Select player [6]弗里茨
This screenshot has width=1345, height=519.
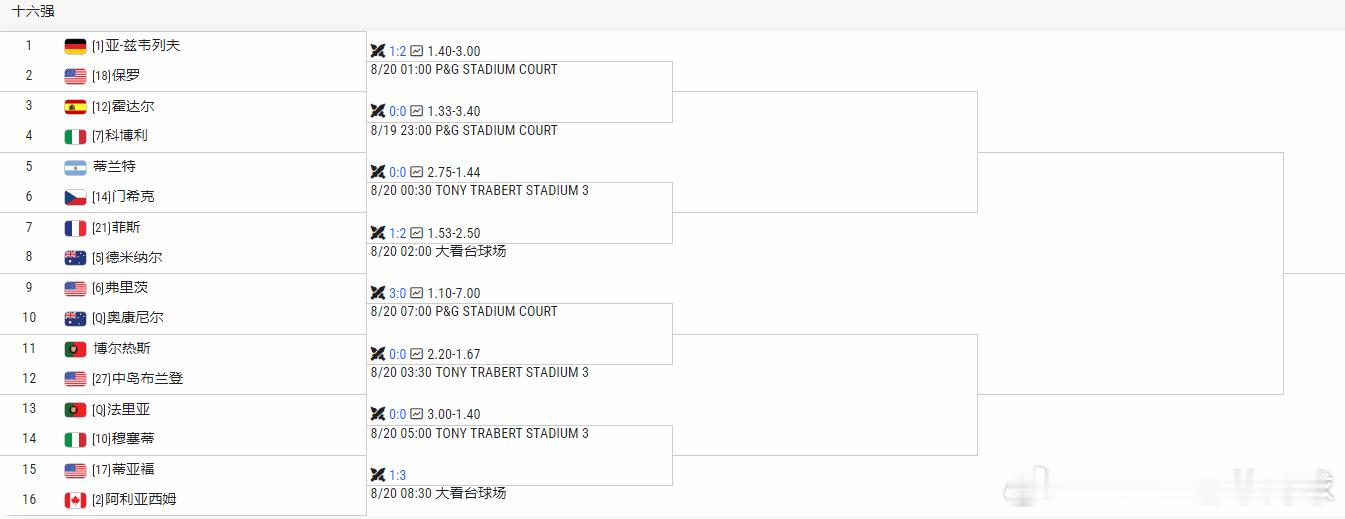pyautogui.click(x=120, y=287)
